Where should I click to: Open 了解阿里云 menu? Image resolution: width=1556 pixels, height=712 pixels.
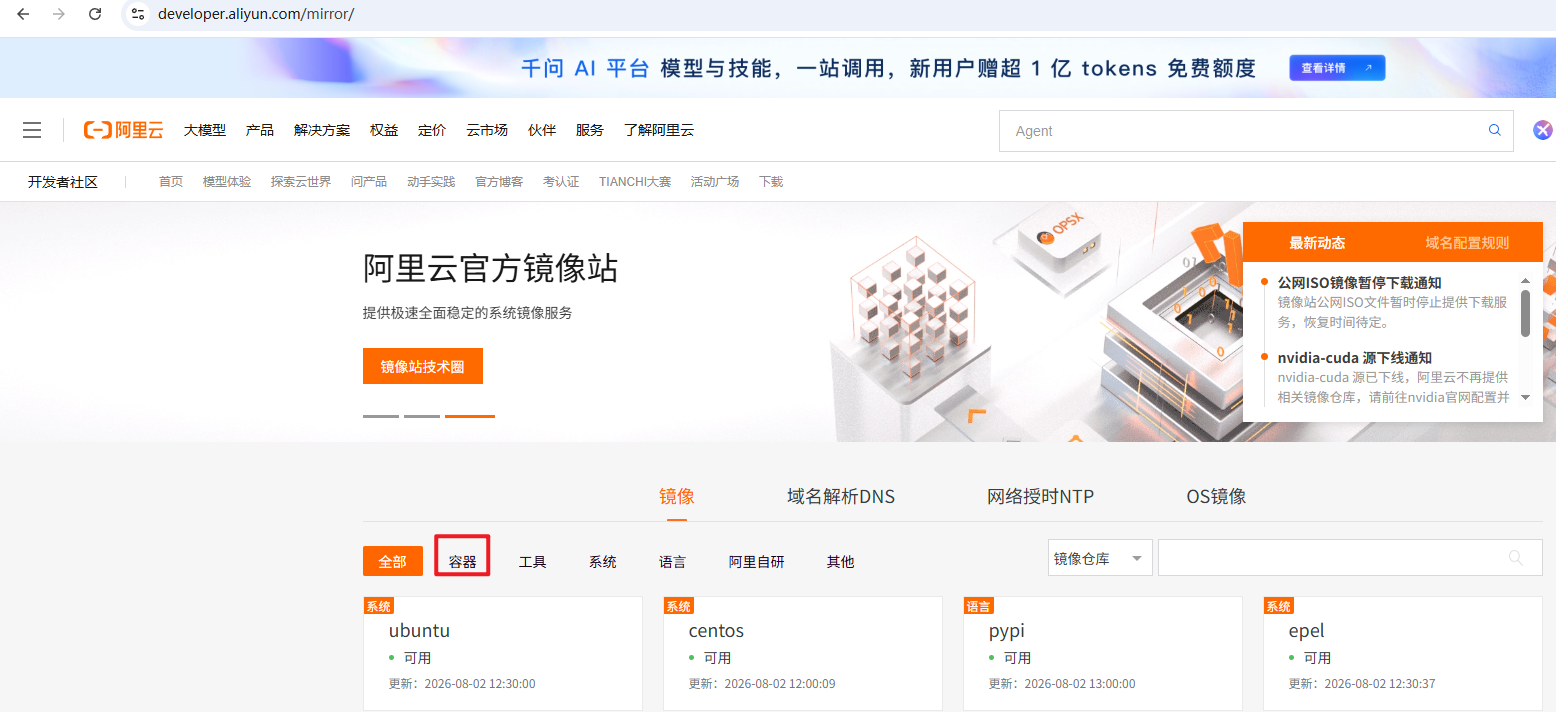[x=659, y=130]
